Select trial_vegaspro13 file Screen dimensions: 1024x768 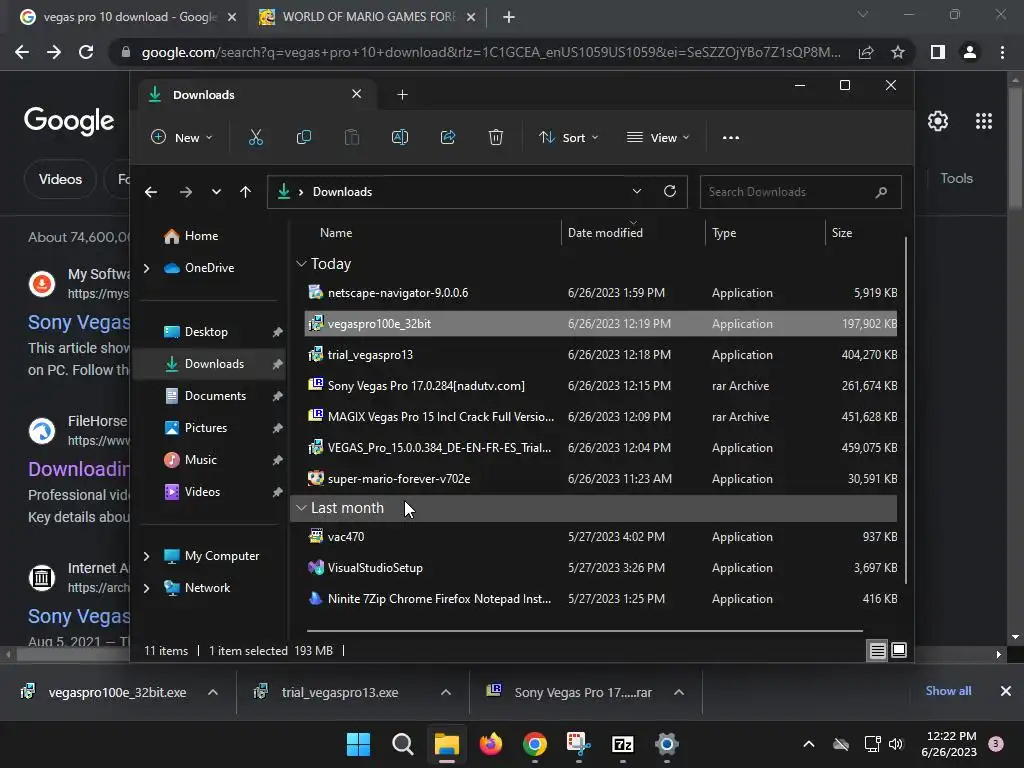(601, 355)
